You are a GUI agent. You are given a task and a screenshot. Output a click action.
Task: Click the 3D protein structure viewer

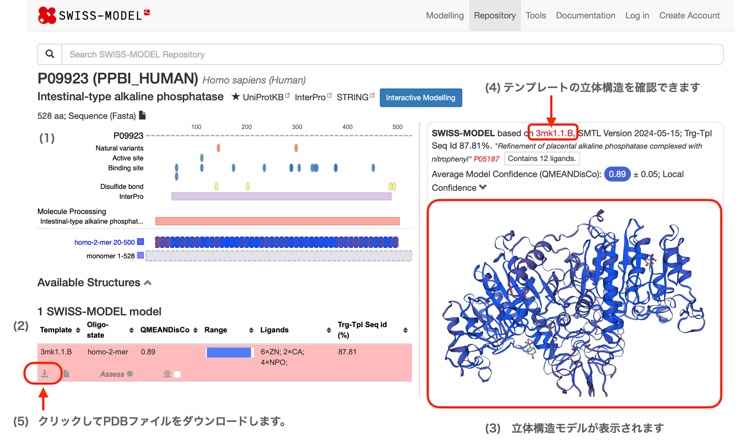pyautogui.click(x=574, y=304)
